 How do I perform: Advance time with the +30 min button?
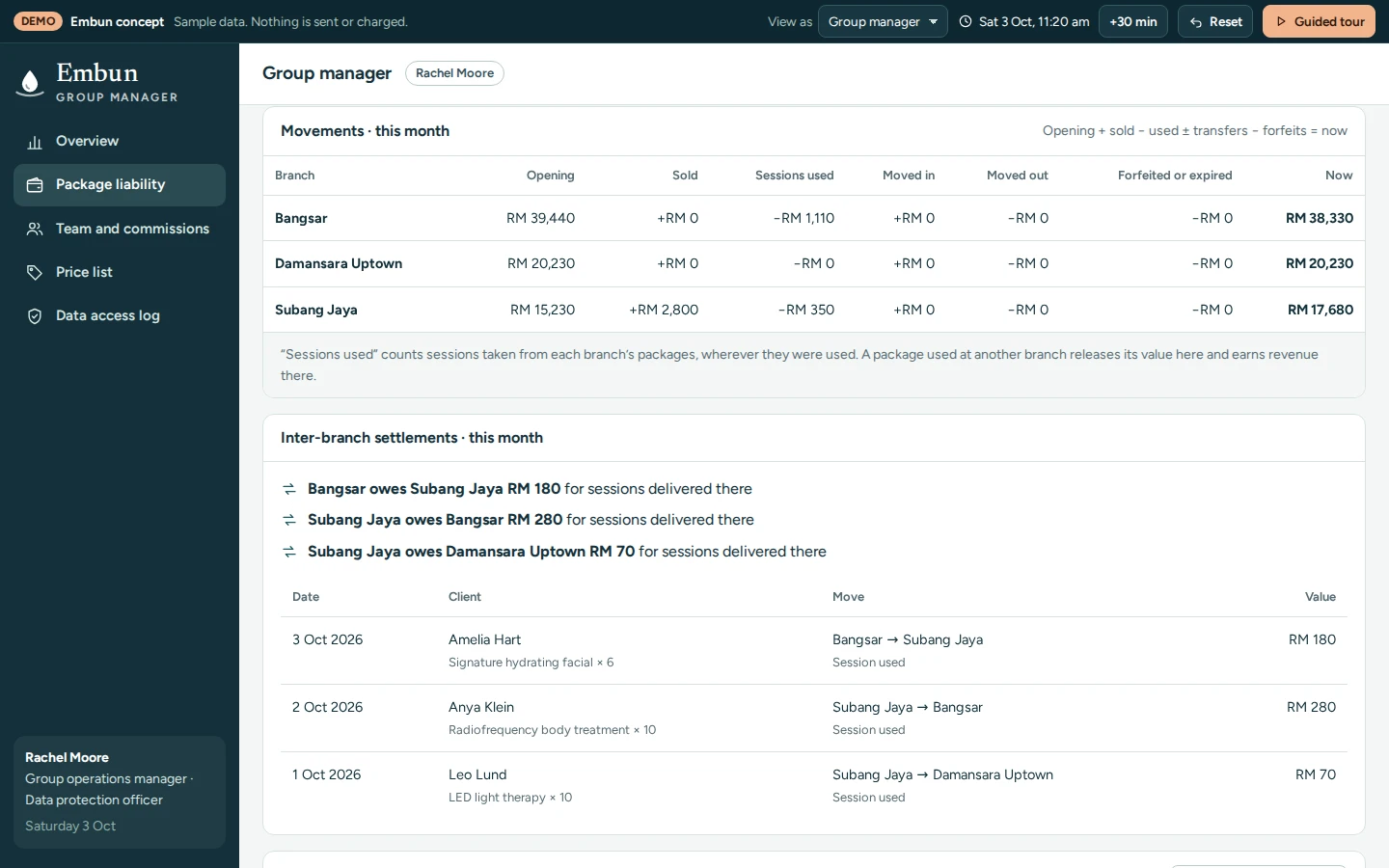[x=1133, y=21]
